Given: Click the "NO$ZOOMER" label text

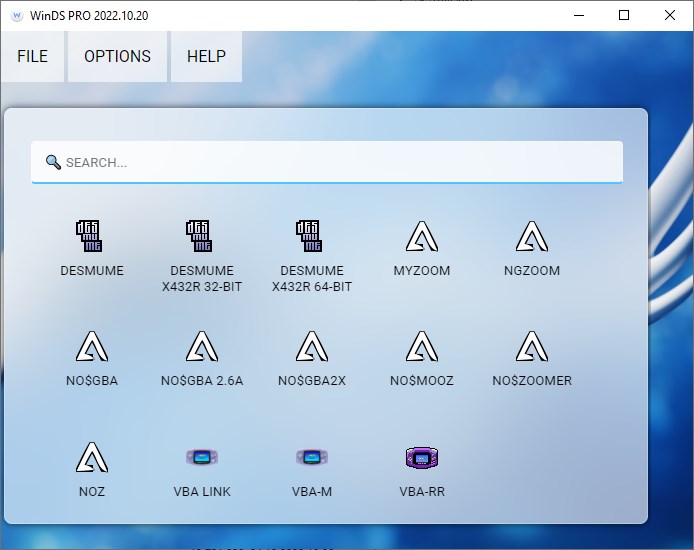Looking at the screenshot, I should 532,381.
